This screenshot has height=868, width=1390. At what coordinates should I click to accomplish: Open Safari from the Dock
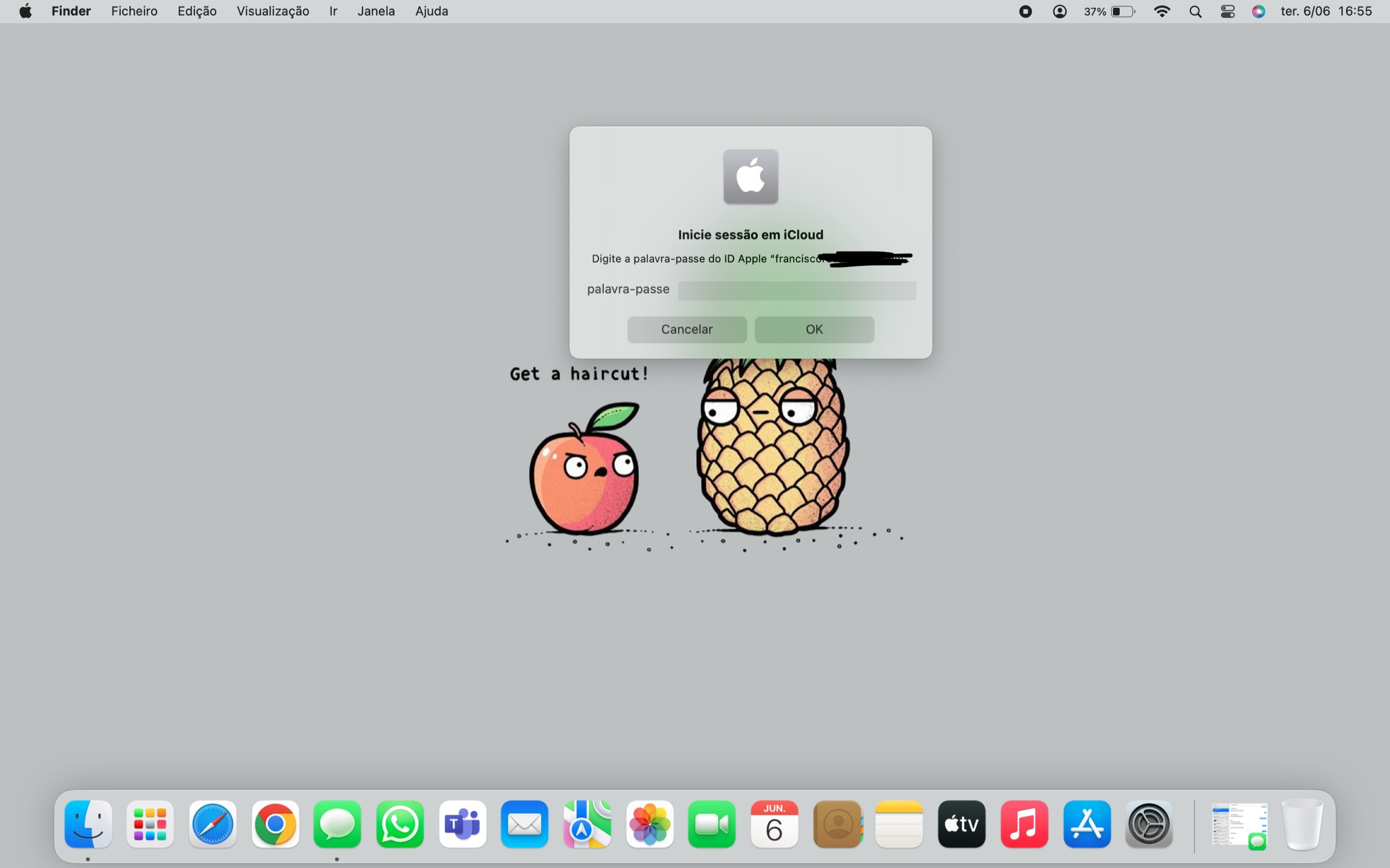click(x=212, y=824)
